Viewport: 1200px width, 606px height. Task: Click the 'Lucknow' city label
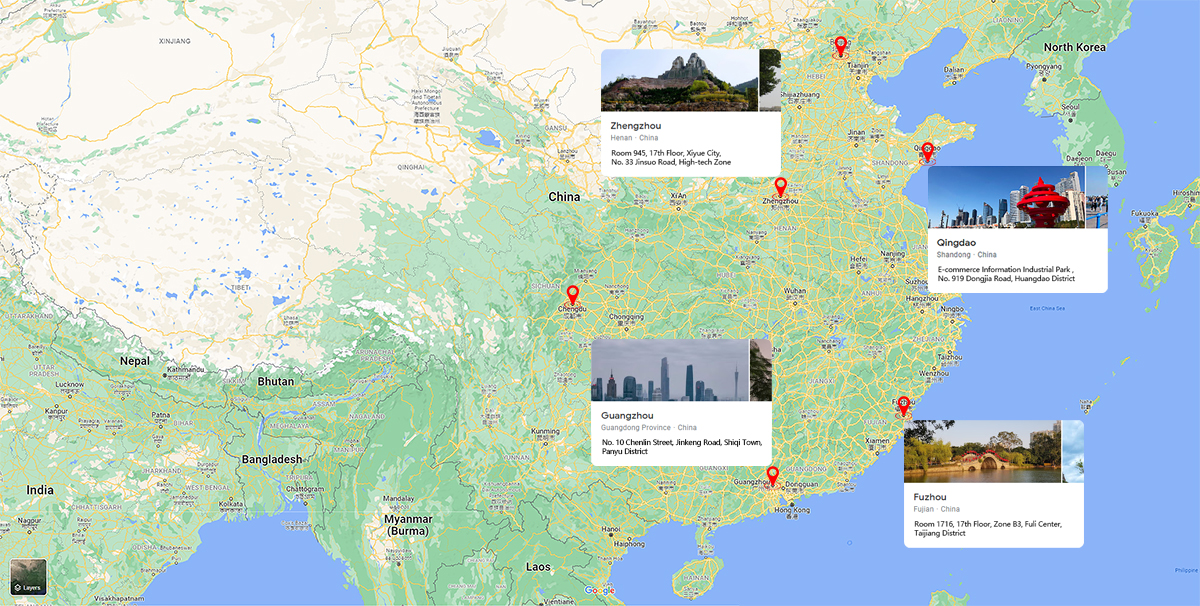70,384
